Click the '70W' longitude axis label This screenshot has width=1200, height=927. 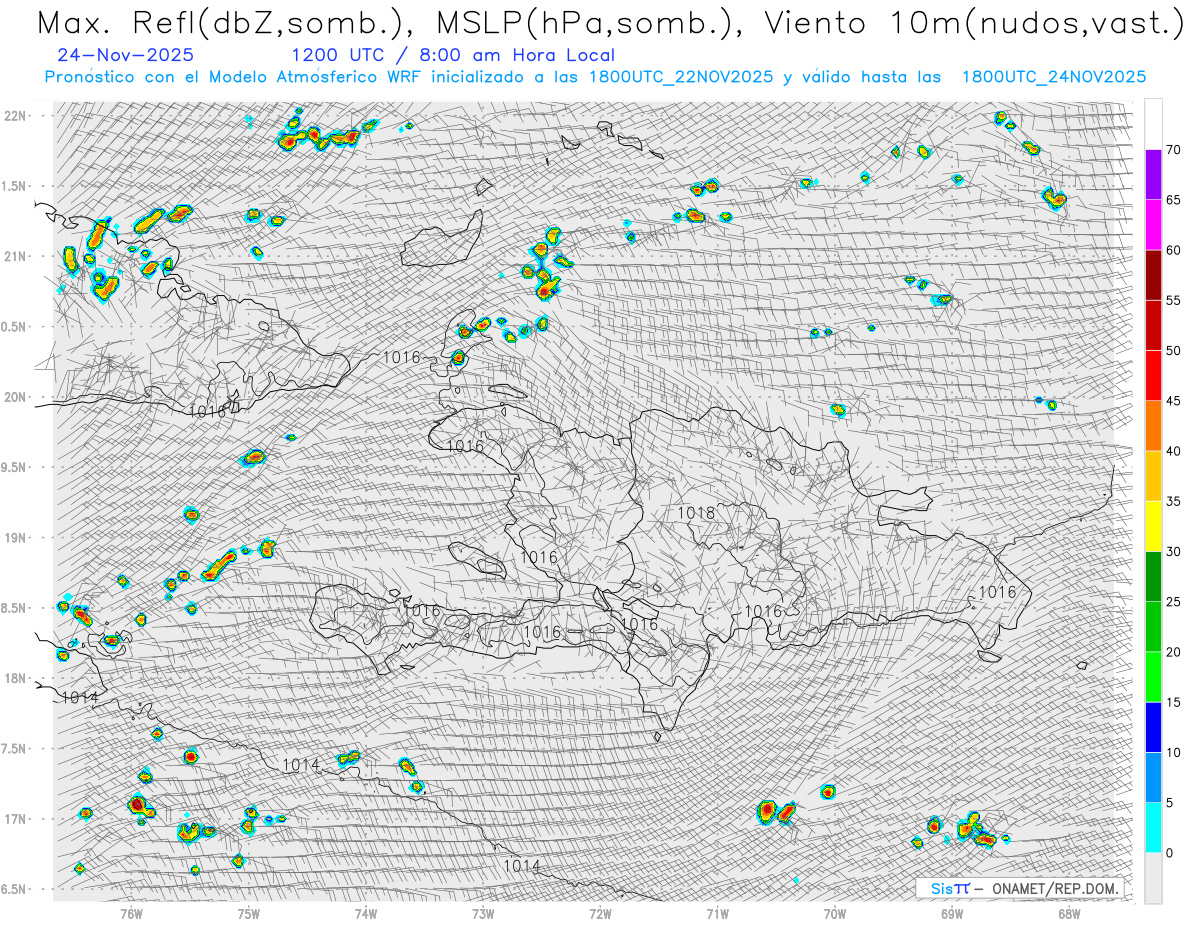click(835, 913)
